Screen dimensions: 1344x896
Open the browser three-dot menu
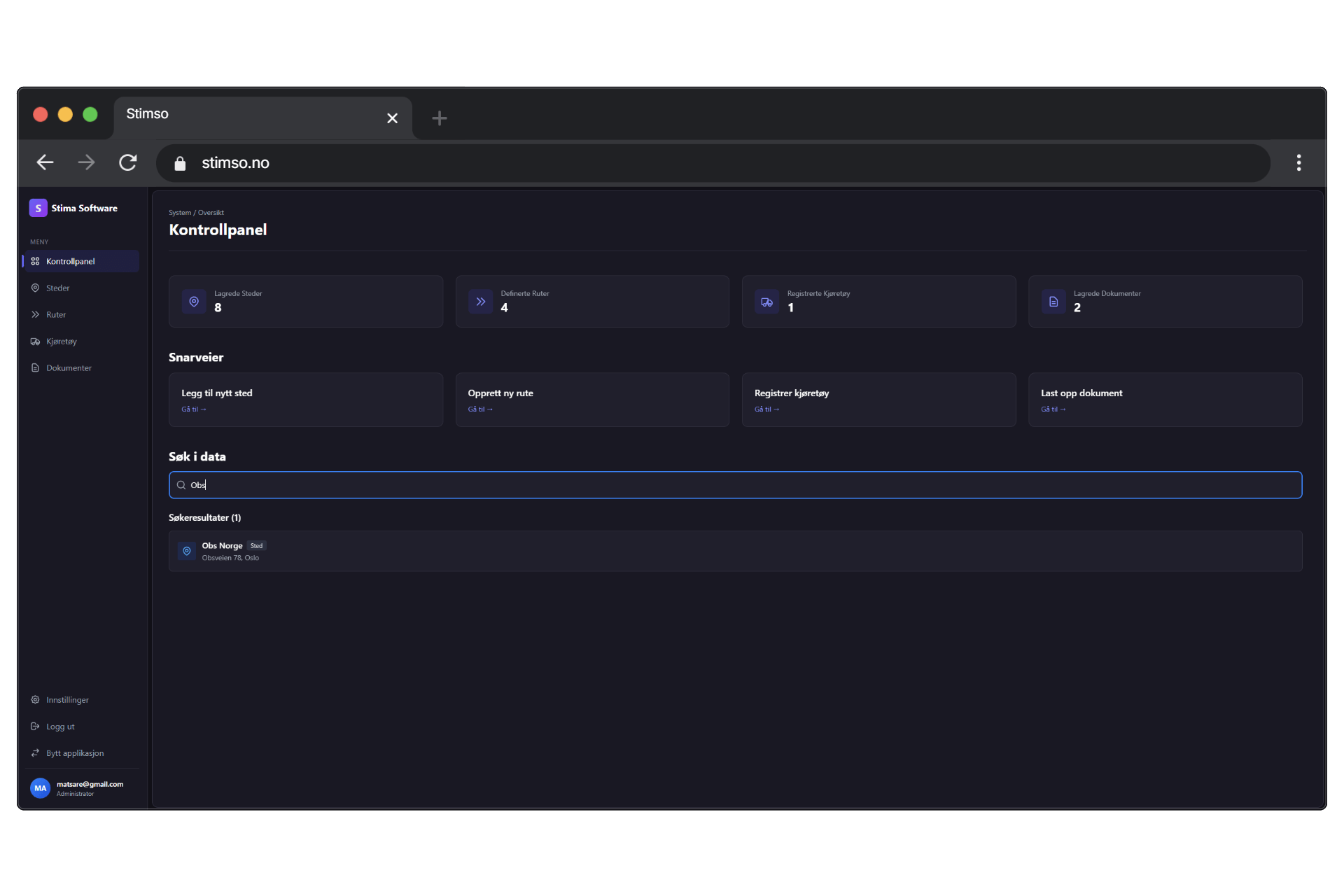tap(1298, 163)
